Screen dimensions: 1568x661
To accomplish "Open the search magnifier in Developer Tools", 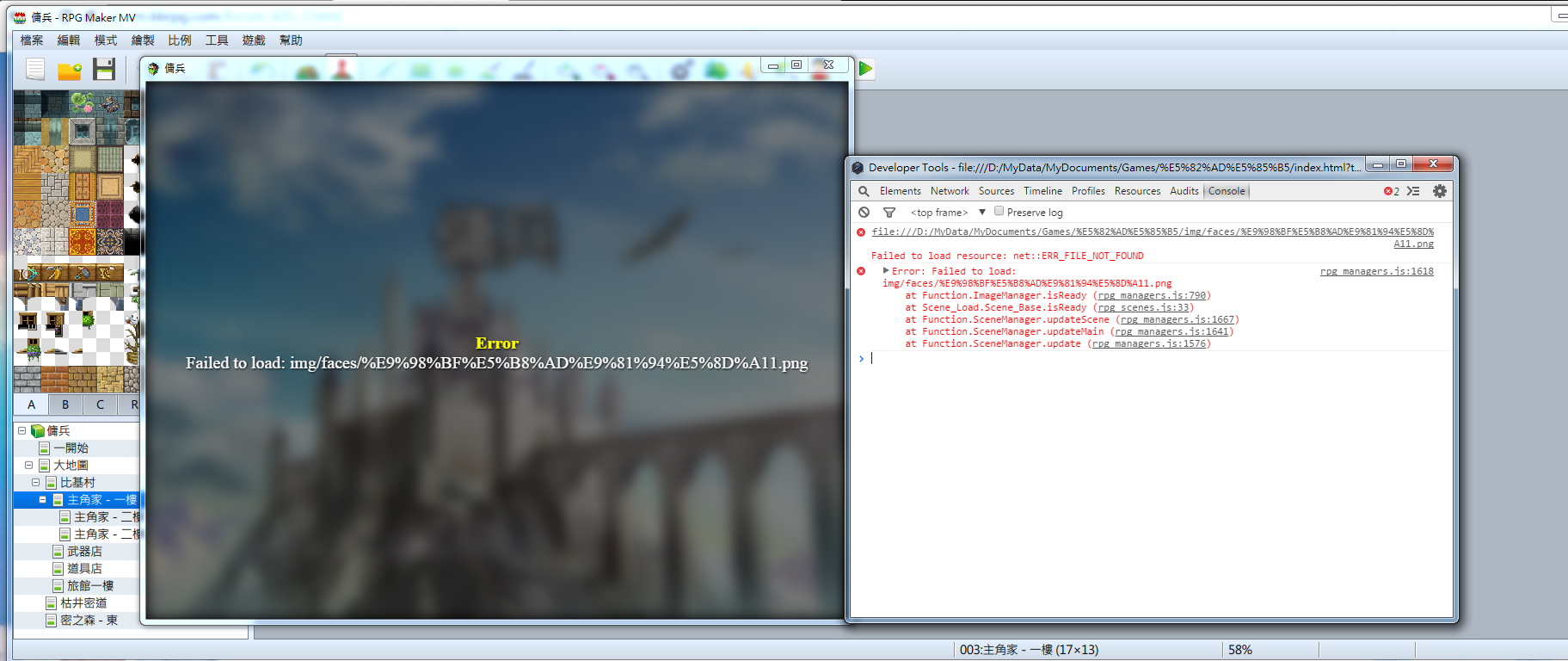I will [864, 191].
